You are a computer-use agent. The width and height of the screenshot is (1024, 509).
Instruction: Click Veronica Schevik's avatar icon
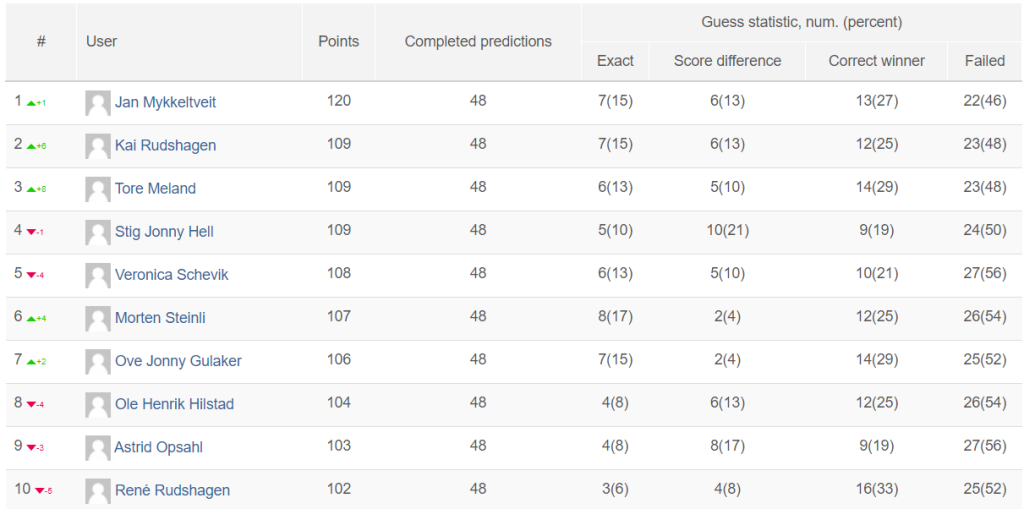(x=98, y=276)
